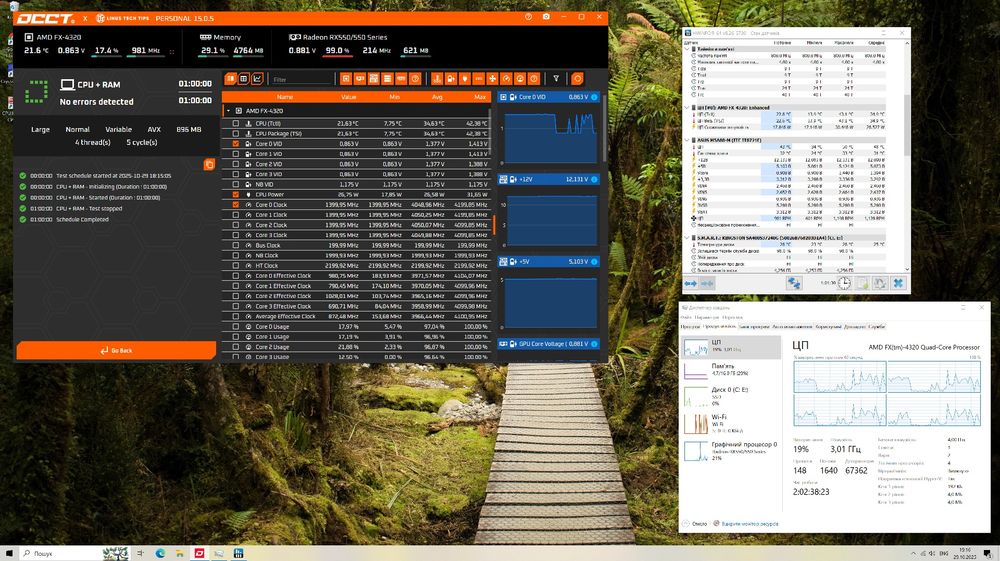Open OCCT help icon in title bar
The width and height of the screenshot is (1000, 561).
(528, 17)
